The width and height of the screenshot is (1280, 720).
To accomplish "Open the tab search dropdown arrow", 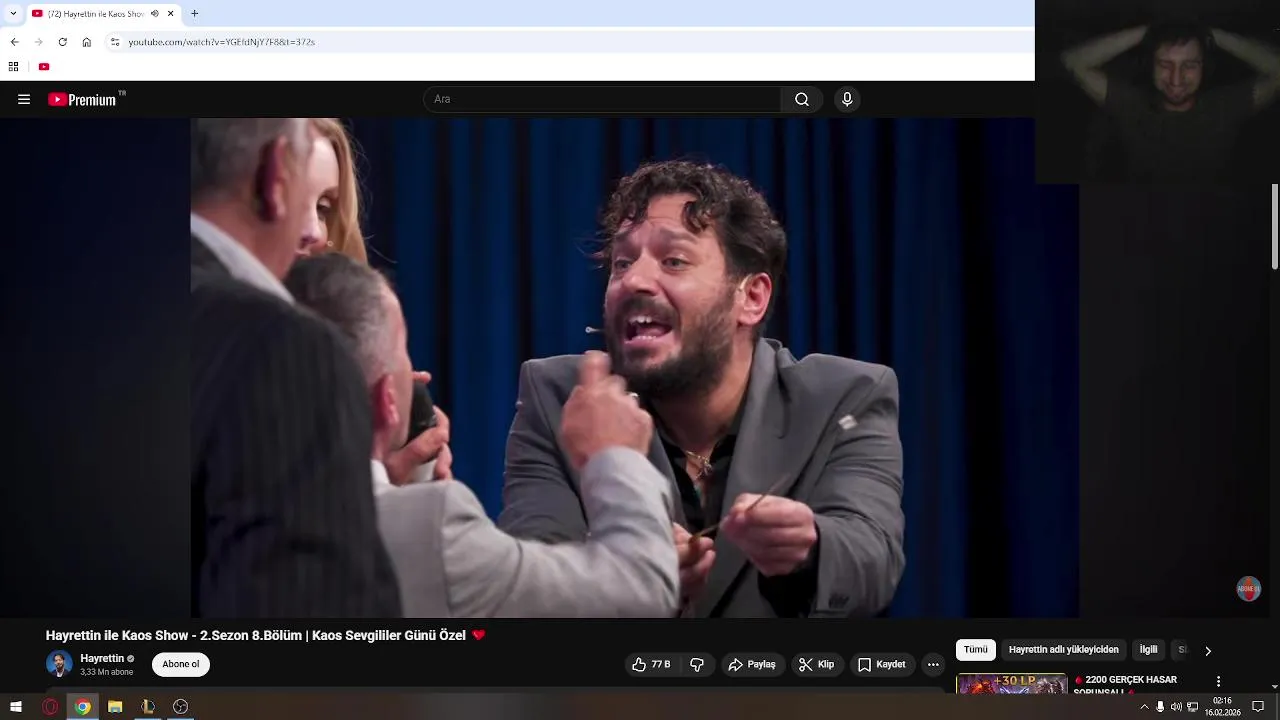I will click(13, 14).
